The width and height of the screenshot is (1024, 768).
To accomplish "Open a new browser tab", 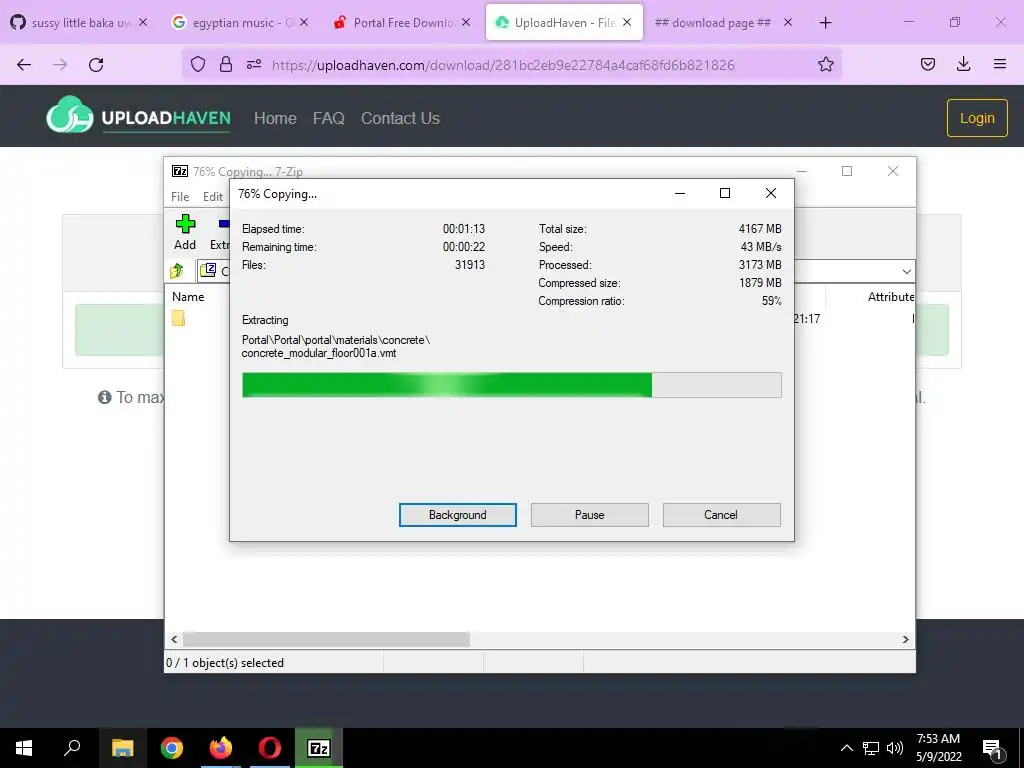I will click(x=825, y=23).
